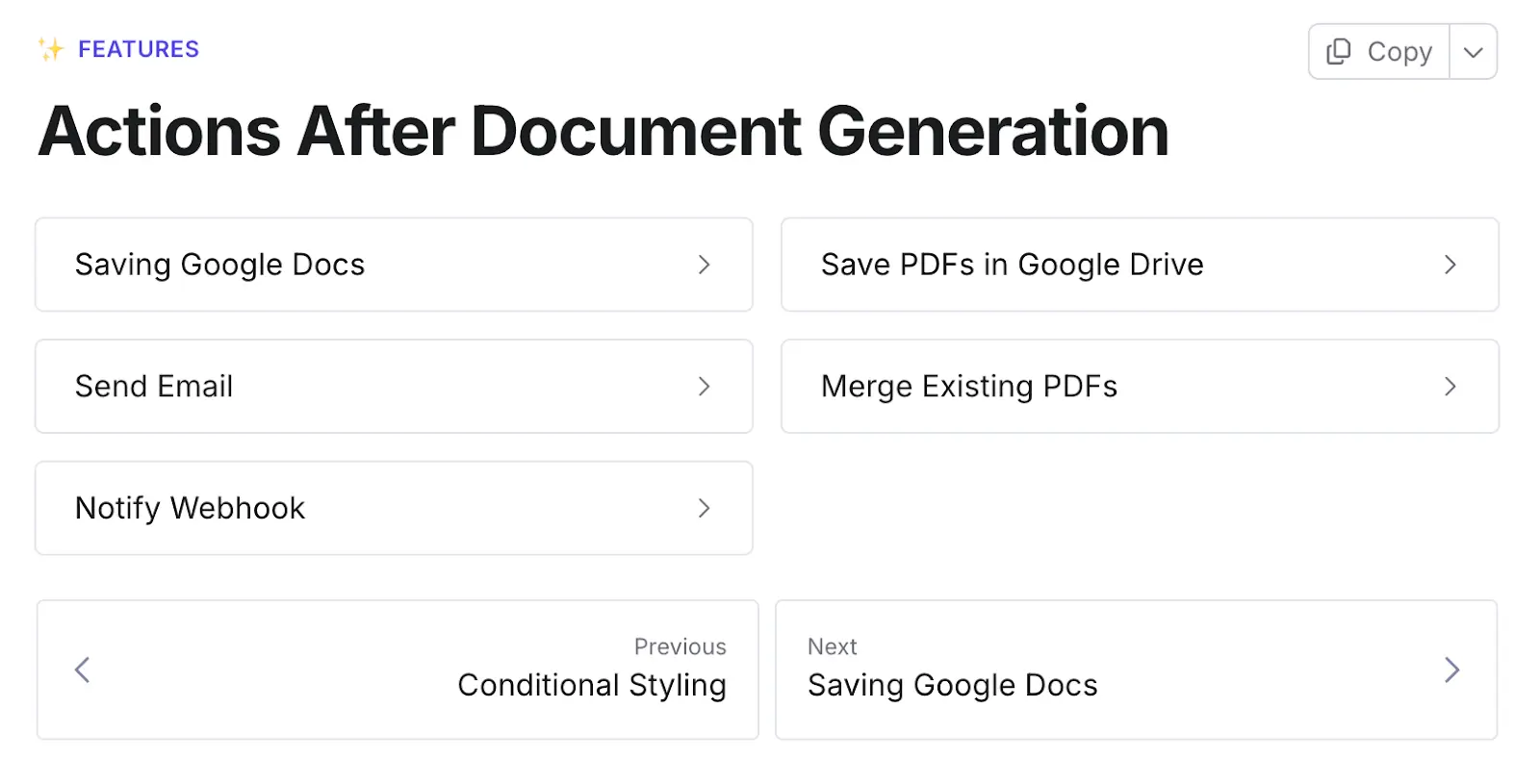The width and height of the screenshot is (1540, 784).
Task: Select the Actions After Document Generation heading
Action: 603,132
